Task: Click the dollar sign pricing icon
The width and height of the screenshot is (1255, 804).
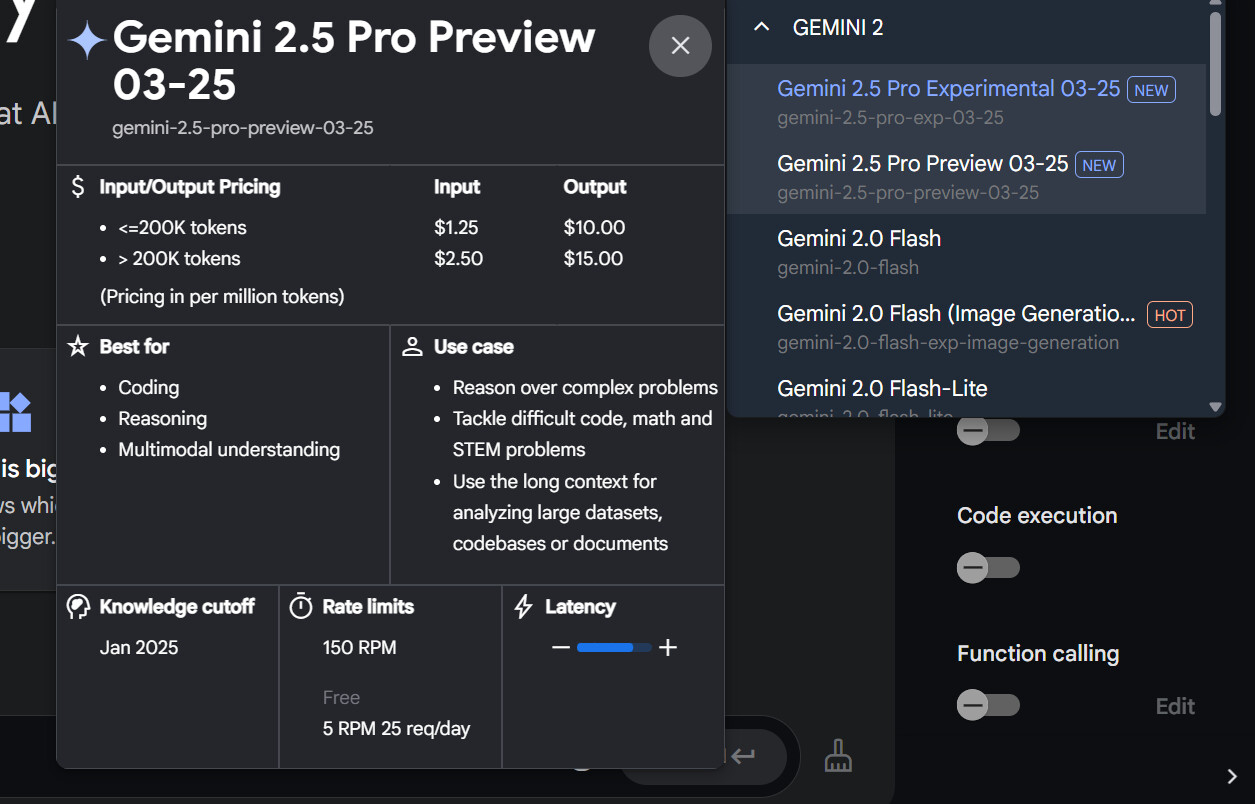Action: click(x=78, y=187)
